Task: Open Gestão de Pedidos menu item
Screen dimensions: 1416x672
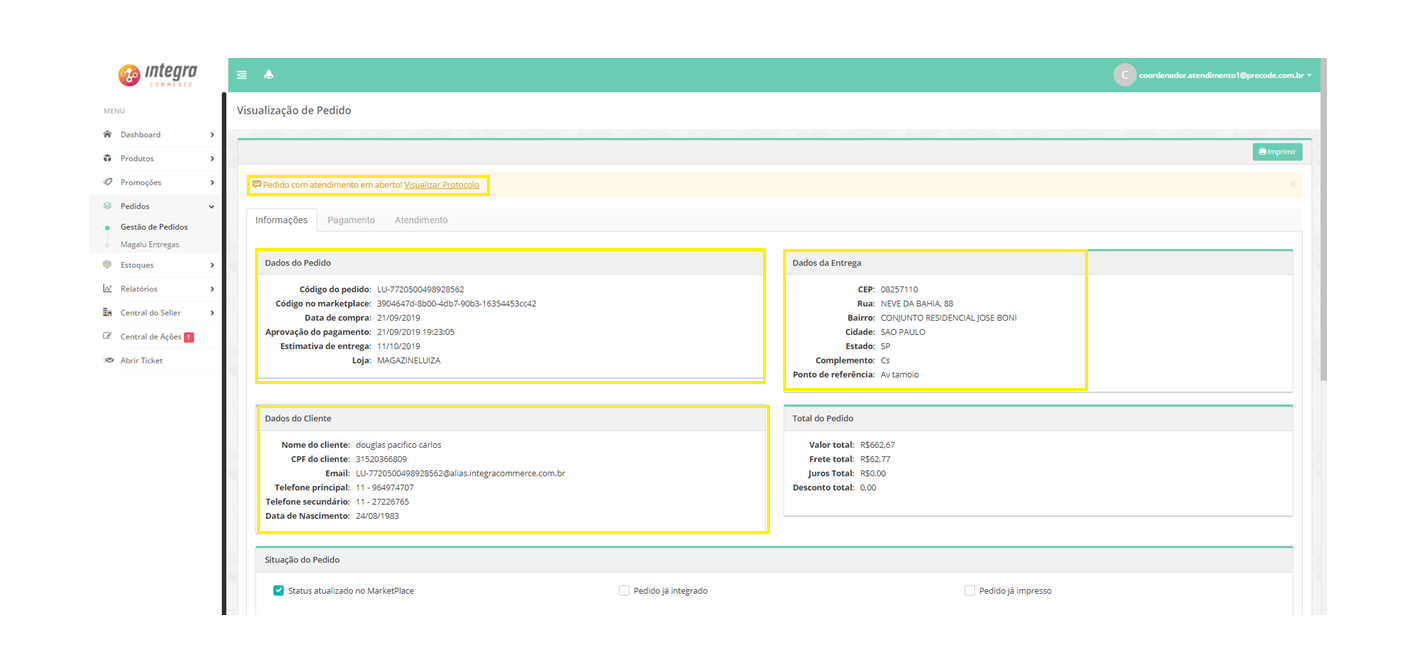Action: pyautogui.click(x=154, y=227)
